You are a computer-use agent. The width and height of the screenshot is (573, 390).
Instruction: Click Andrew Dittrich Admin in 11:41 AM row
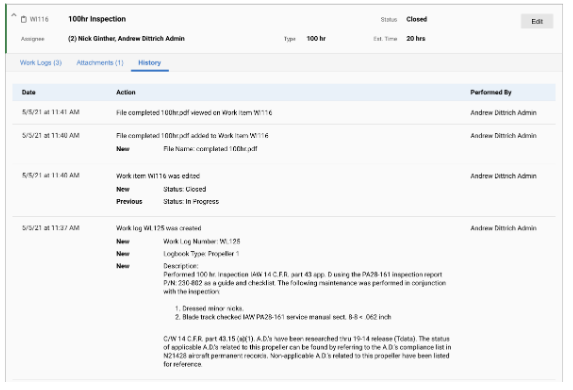pyautogui.click(x=503, y=113)
